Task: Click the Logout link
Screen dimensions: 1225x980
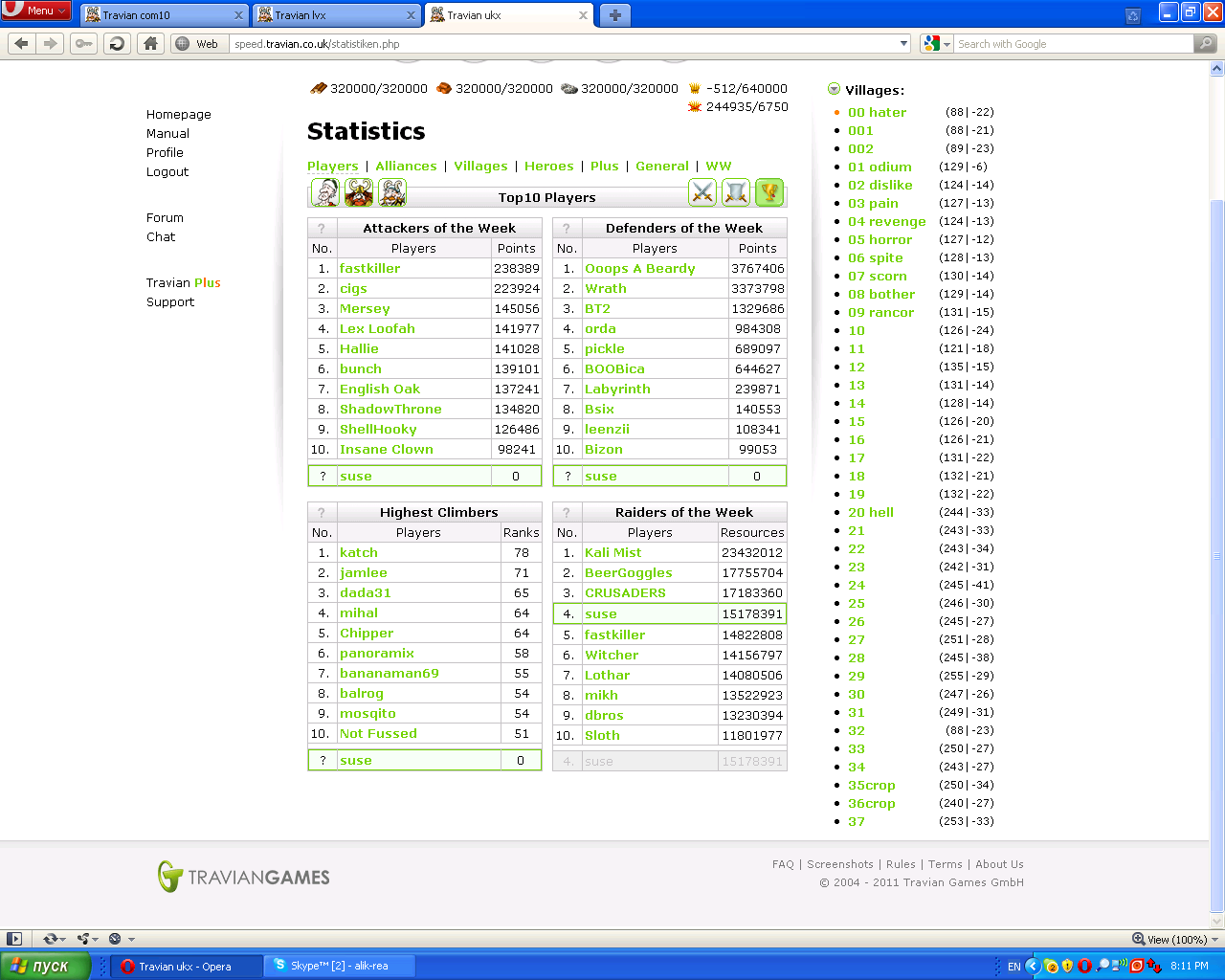Action: (x=167, y=171)
